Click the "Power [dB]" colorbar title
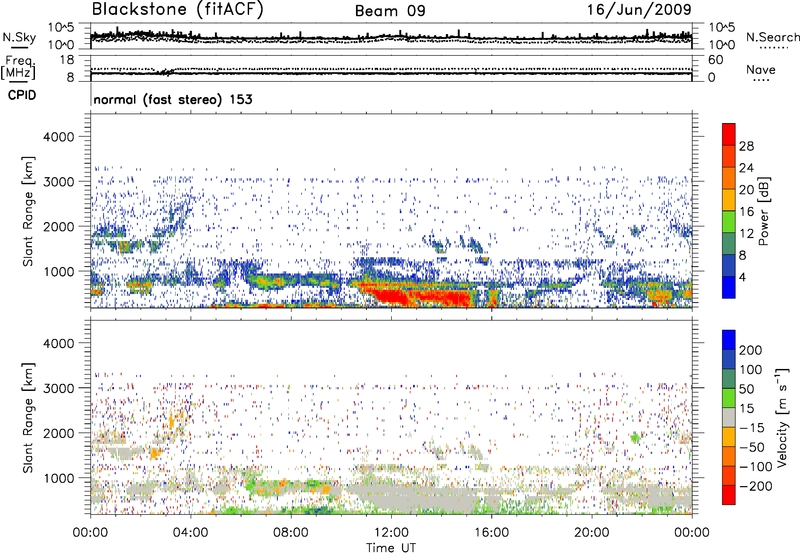This screenshot has width=800, height=554. (763, 211)
